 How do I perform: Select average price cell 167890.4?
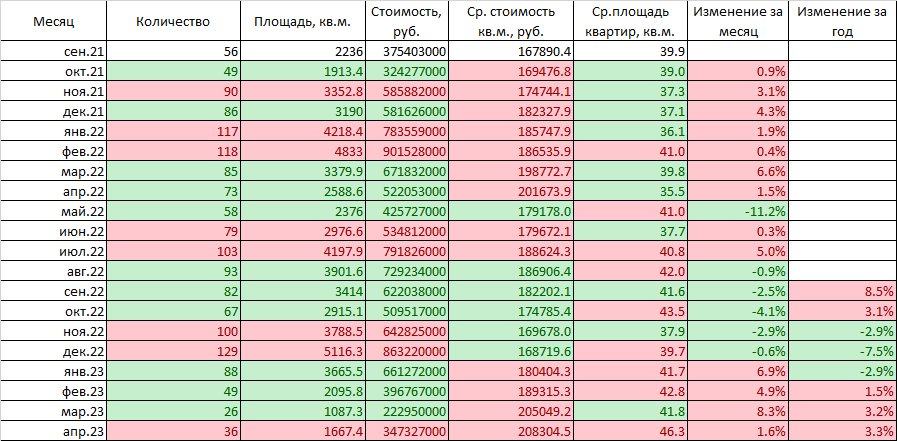pyautogui.click(x=510, y=52)
